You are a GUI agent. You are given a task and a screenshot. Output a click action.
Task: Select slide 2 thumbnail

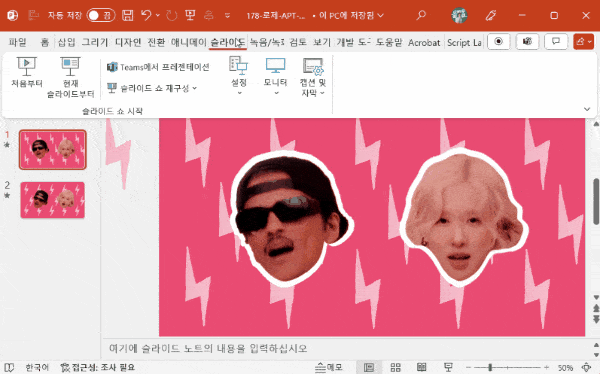(x=53, y=200)
